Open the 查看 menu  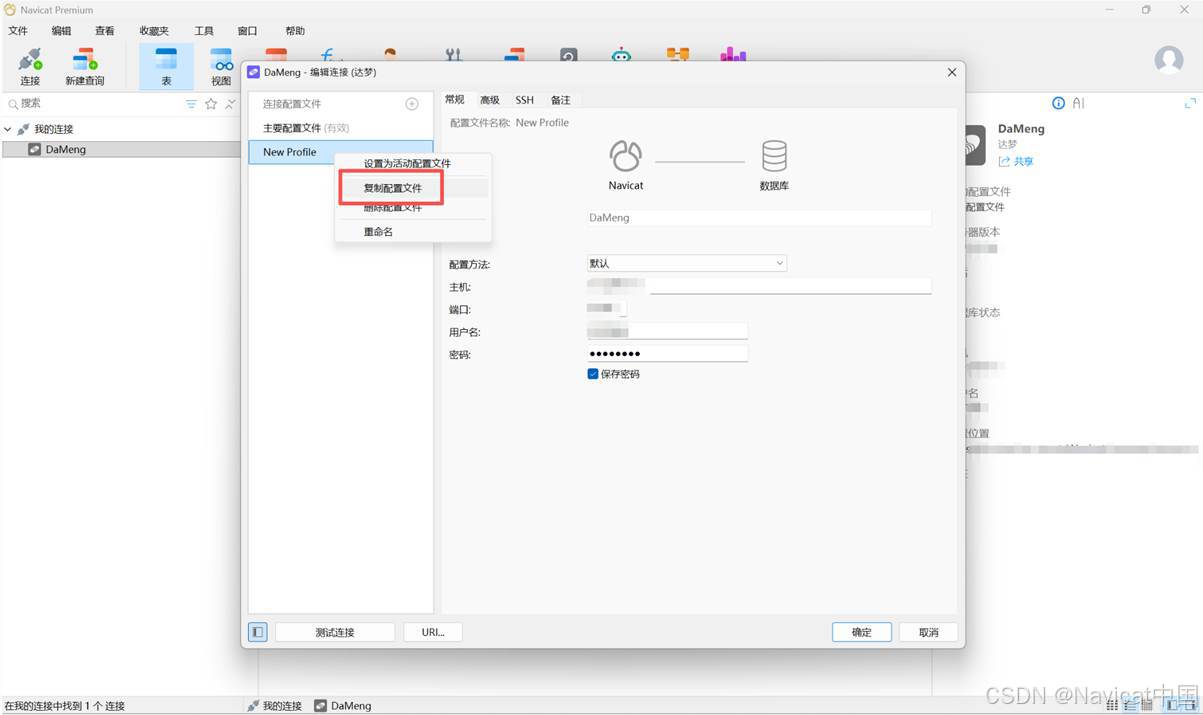105,31
